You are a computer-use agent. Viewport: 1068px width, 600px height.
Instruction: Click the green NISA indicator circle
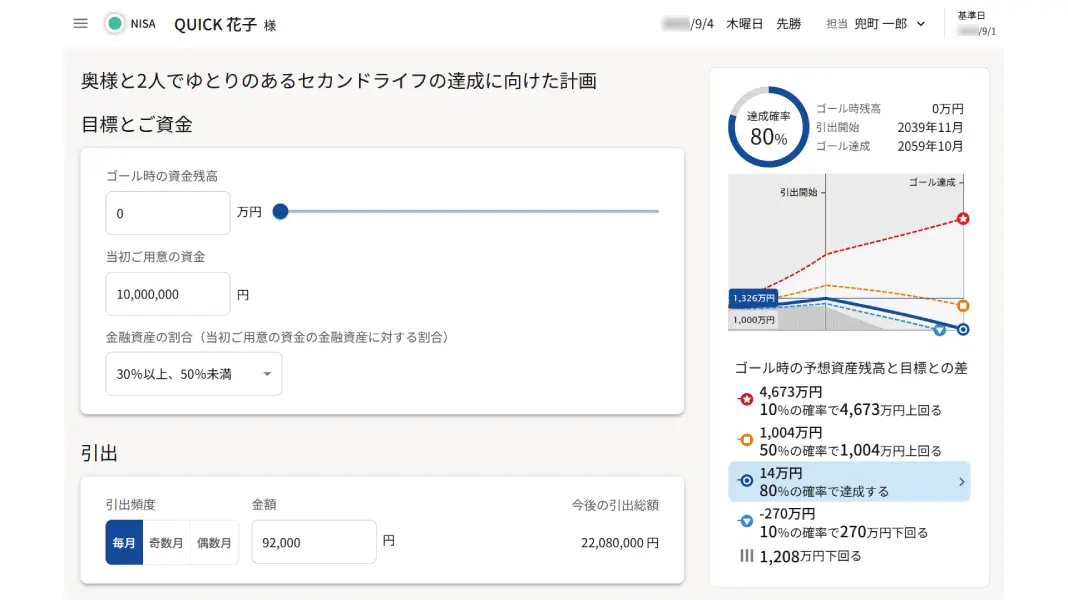coord(114,24)
